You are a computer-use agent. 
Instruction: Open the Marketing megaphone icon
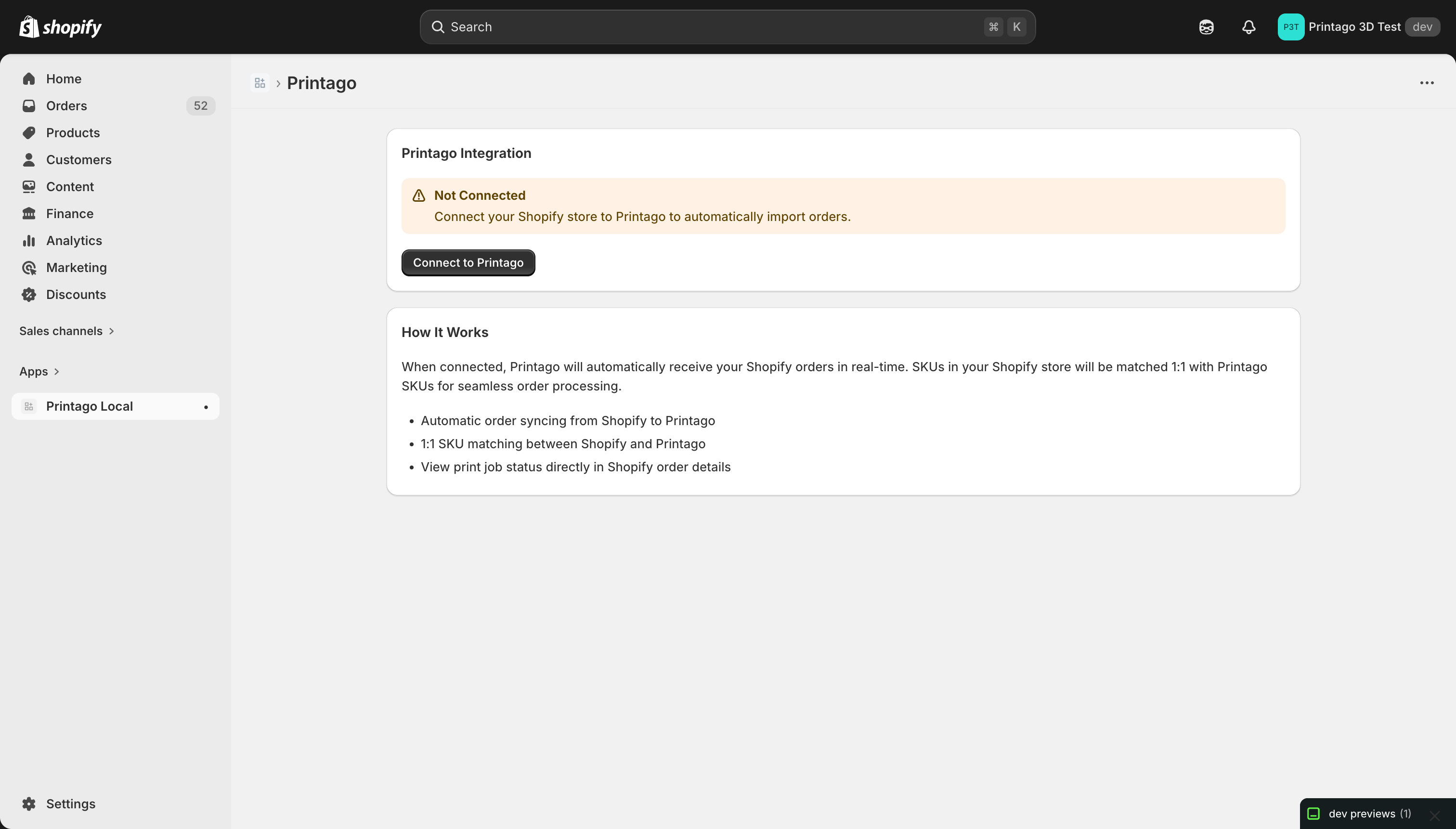click(x=29, y=267)
